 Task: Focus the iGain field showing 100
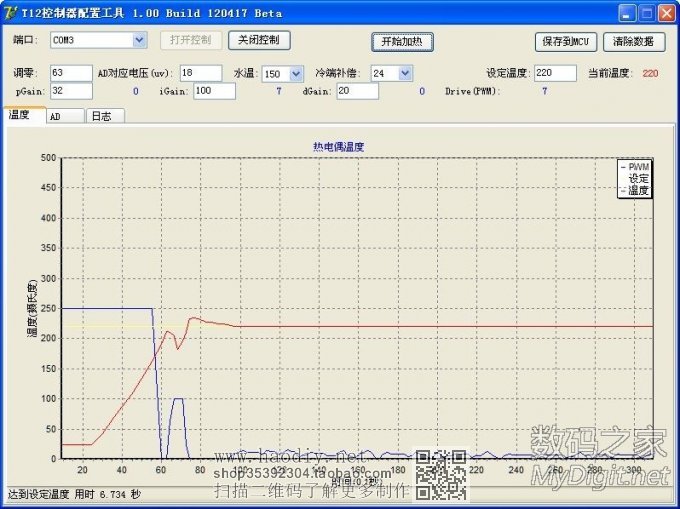tap(214, 91)
